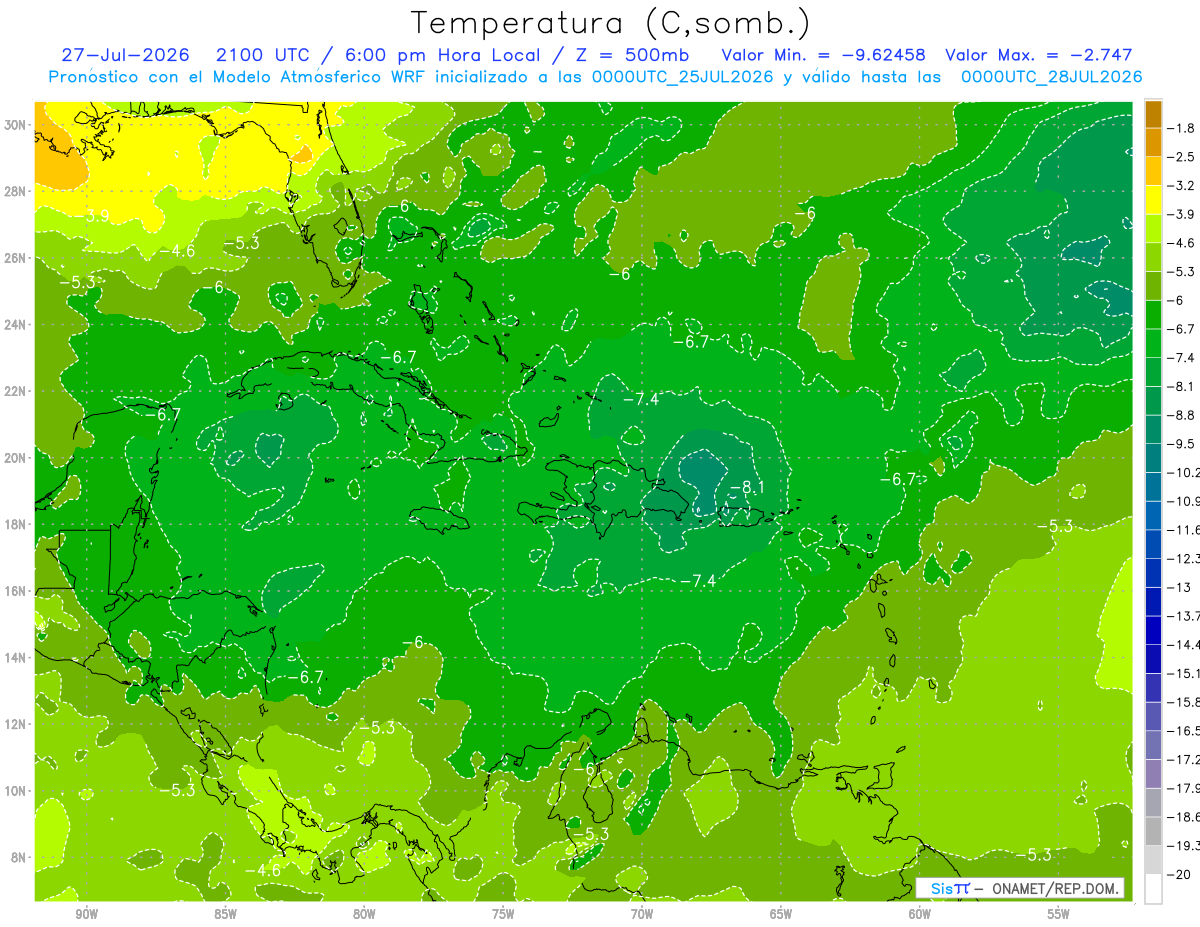
Task: Click the "-19.3" color legend label
Action: point(1184,846)
